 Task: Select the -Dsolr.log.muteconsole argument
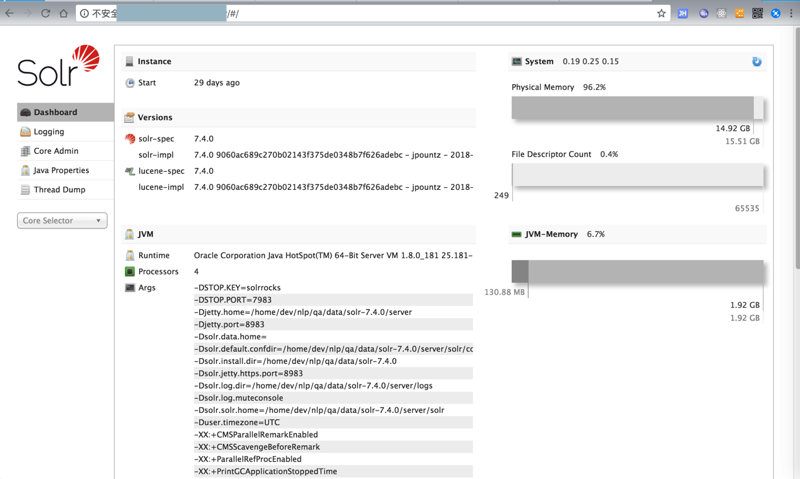[x=238, y=398]
